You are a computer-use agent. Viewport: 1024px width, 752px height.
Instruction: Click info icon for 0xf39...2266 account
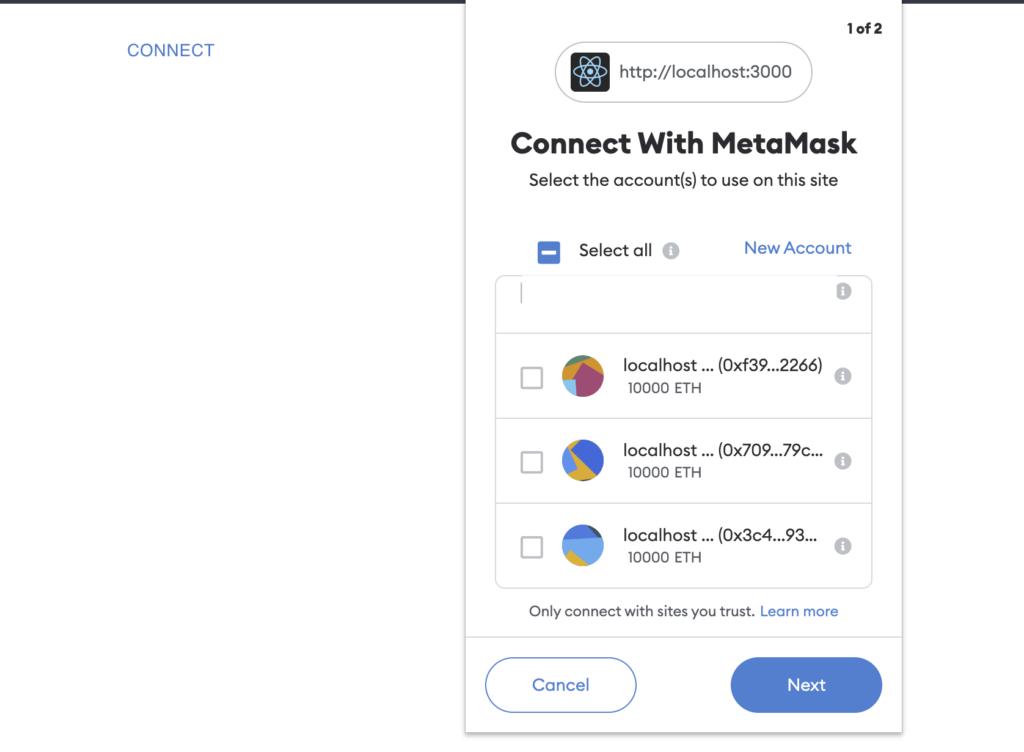[x=843, y=376]
